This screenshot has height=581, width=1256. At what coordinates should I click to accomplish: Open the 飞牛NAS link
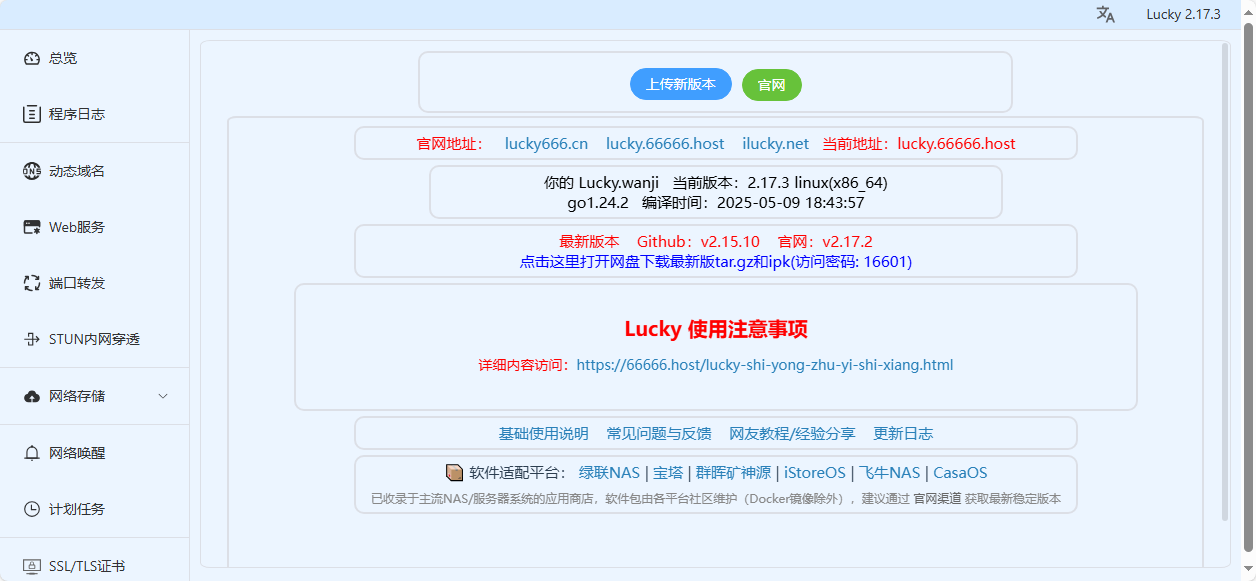pyautogui.click(x=890, y=473)
